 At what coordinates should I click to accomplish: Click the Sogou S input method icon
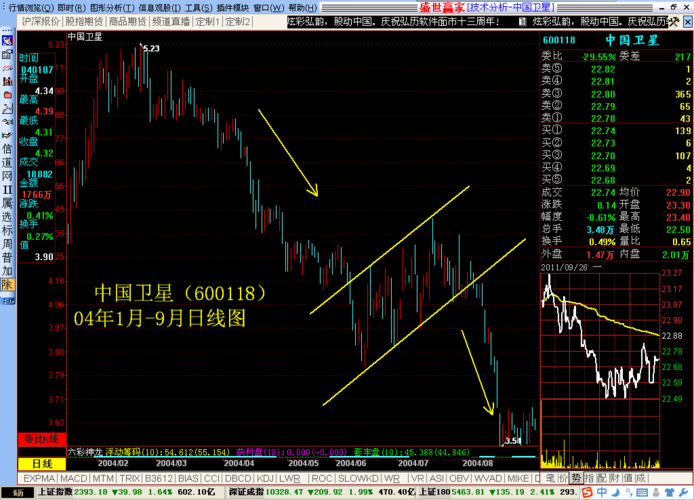(587, 492)
